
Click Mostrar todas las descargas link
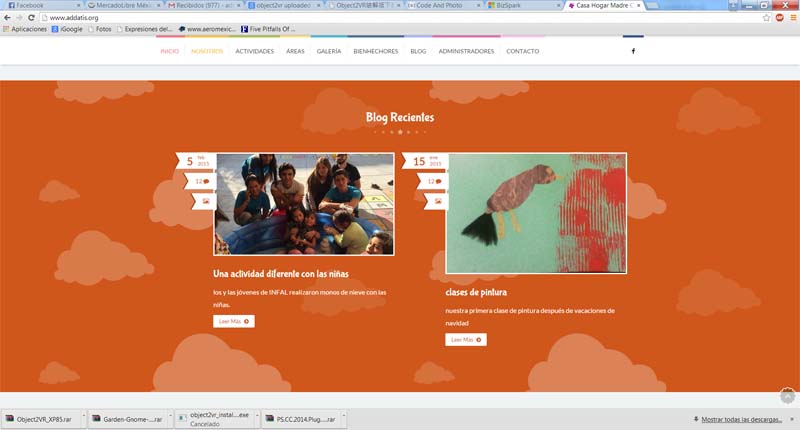point(743,419)
